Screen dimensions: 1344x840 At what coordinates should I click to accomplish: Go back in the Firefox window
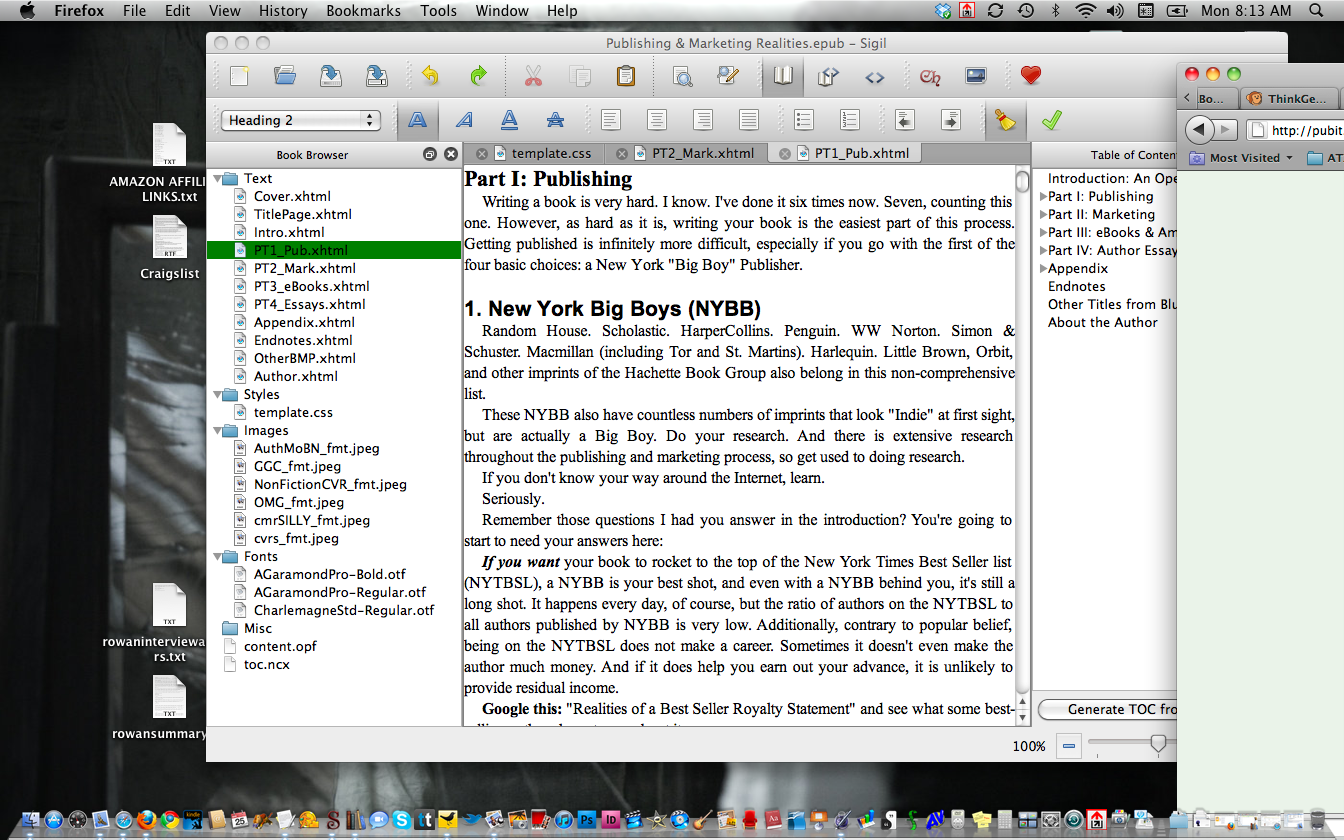tap(1201, 130)
